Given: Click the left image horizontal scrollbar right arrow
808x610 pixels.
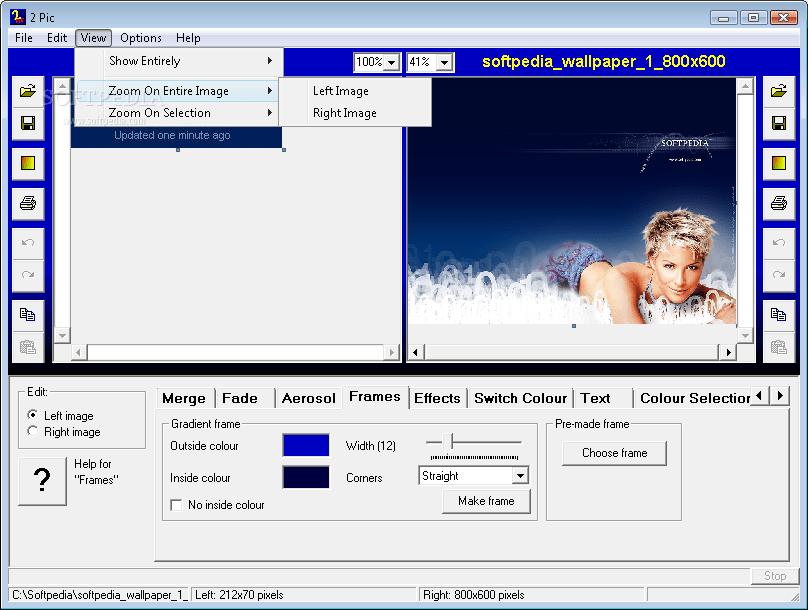Looking at the screenshot, I should 392,352.
